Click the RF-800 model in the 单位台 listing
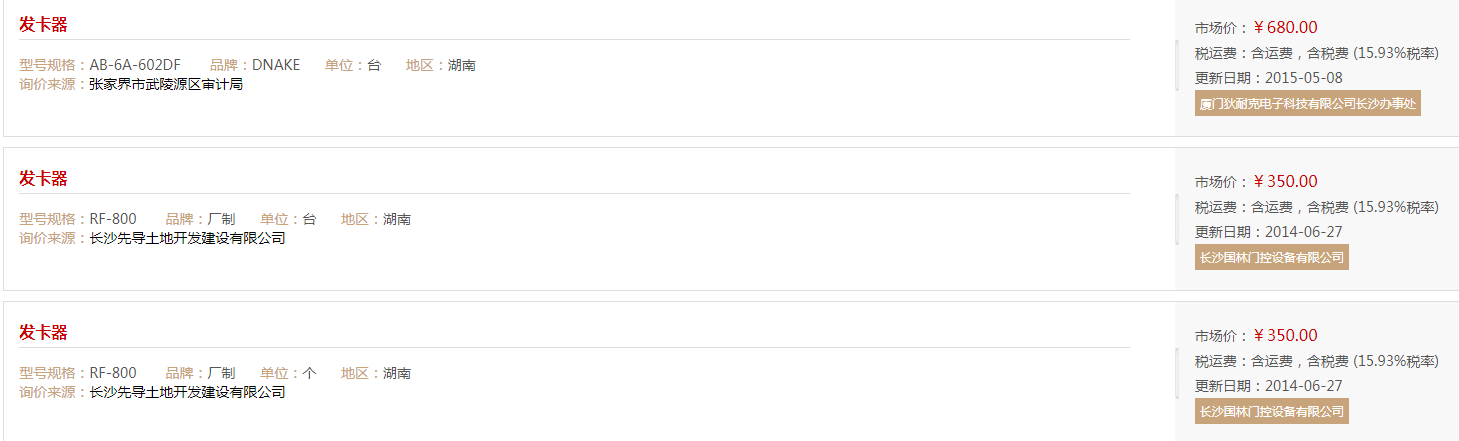The image size is (1459, 441). click(x=113, y=219)
